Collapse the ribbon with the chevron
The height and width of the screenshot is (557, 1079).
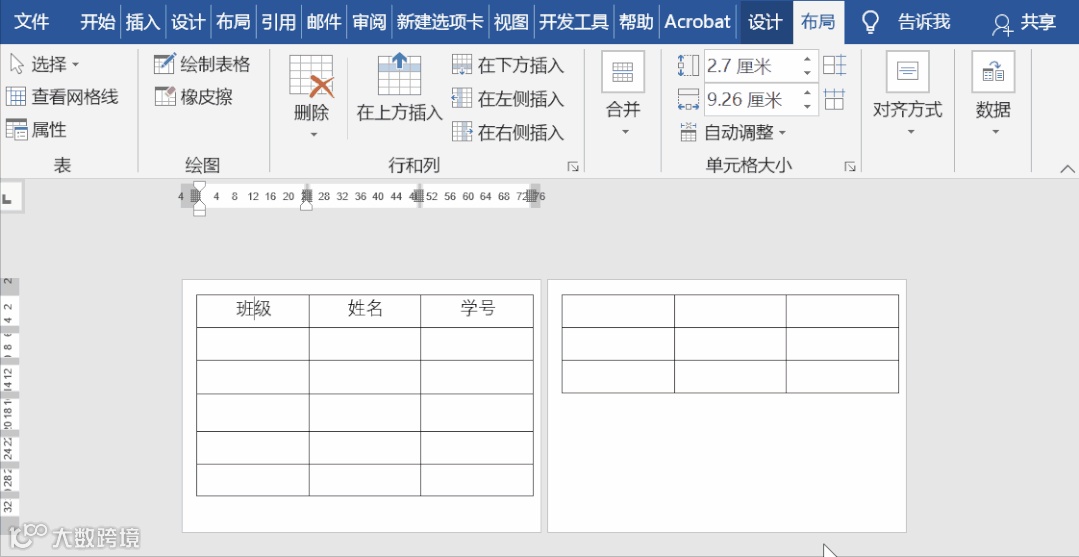(x=1067, y=168)
